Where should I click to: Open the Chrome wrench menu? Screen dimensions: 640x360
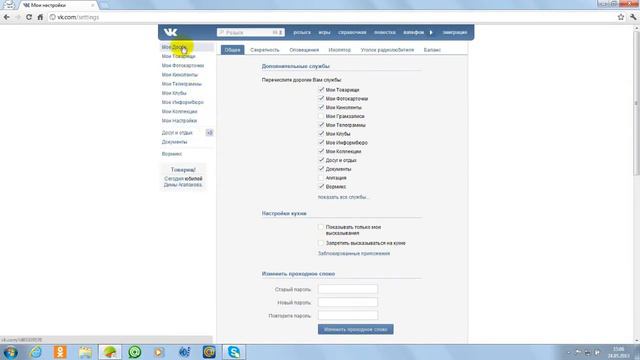click(633, 17)
